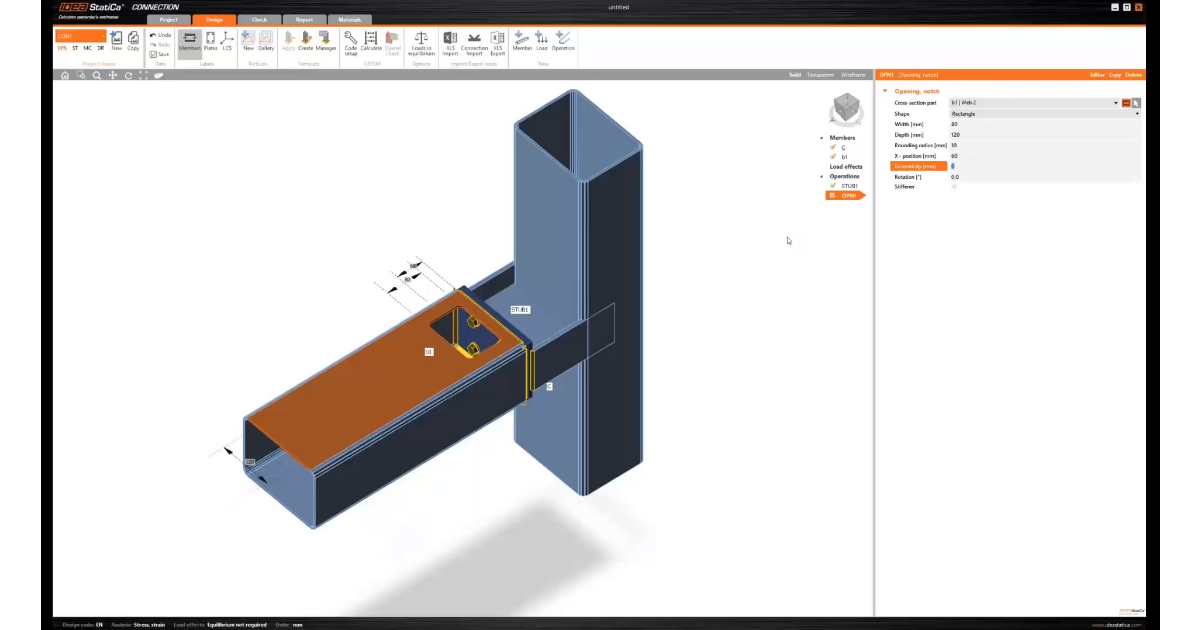Click the XLS Import icon

450,39
